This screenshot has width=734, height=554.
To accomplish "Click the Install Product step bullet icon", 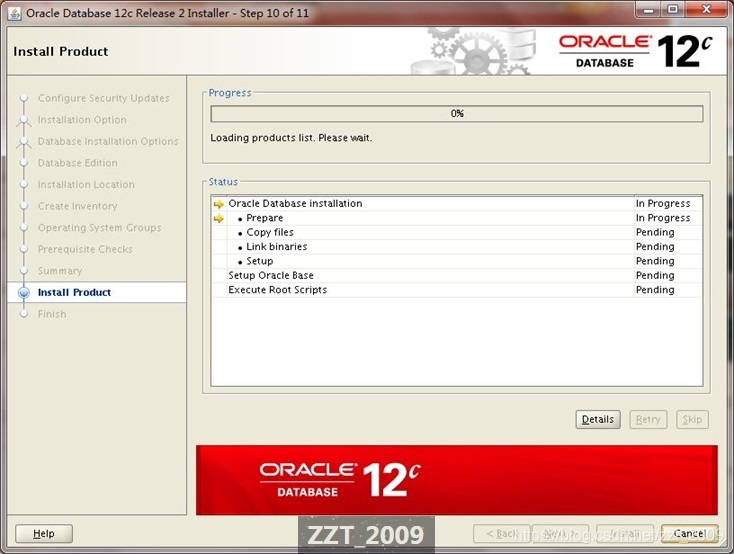I will [x=24, y=293].
